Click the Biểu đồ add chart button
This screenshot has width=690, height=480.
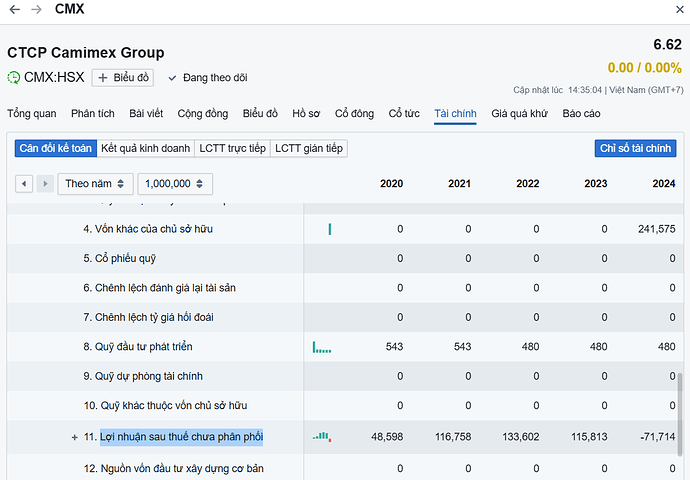(x=122, y=78)
